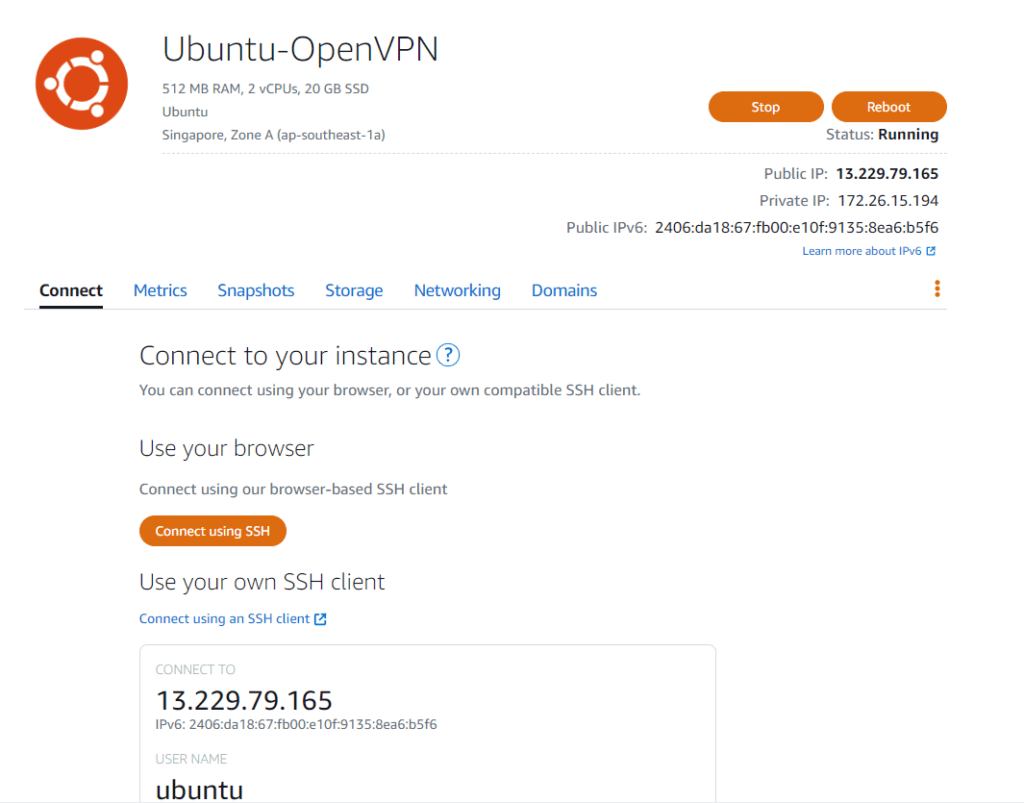Go to the Storage tab

(x=354, y=290)
